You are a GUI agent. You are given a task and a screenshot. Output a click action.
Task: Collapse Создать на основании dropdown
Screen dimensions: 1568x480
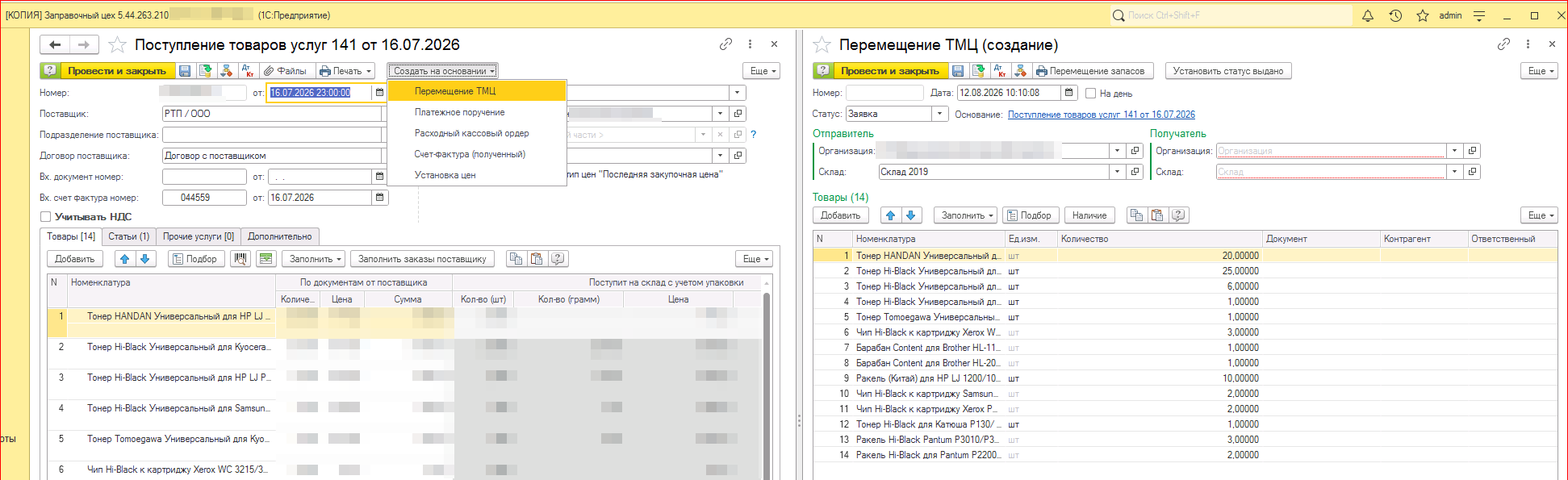click(442, 71)
